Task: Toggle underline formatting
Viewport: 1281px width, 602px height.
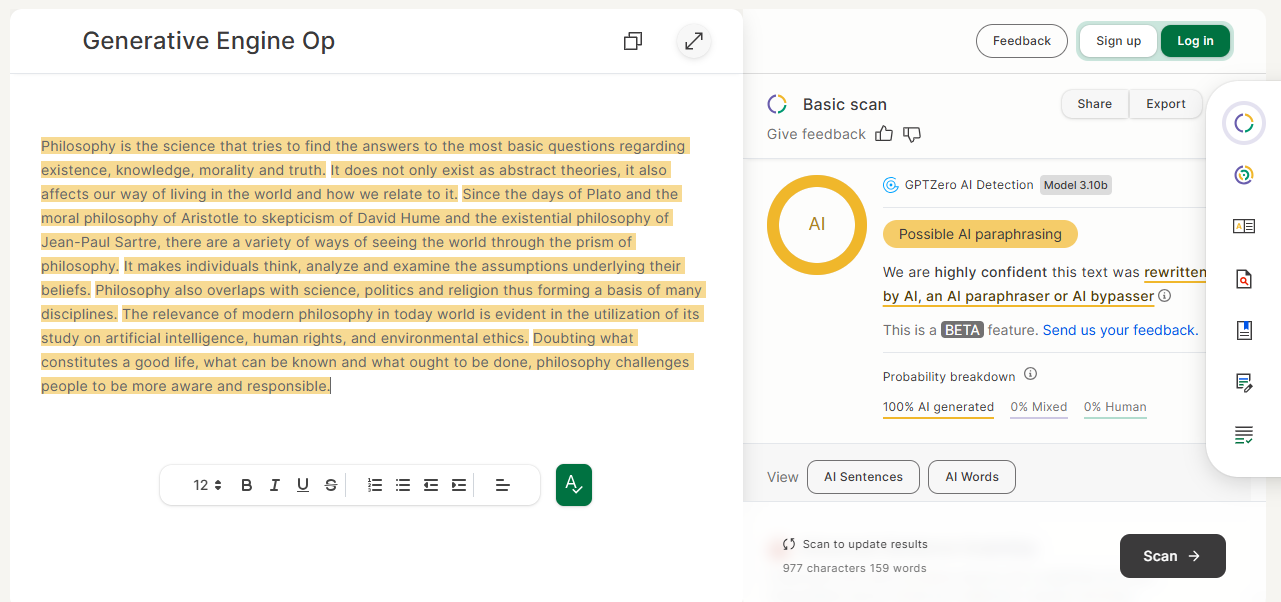Action: (303, 485)
